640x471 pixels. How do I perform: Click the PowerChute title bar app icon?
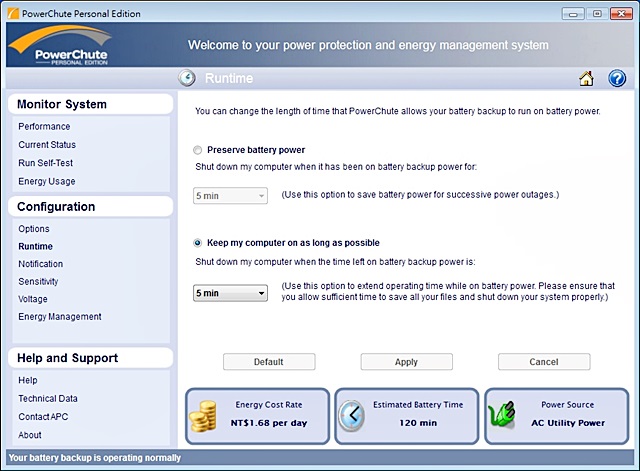point(13,13)
